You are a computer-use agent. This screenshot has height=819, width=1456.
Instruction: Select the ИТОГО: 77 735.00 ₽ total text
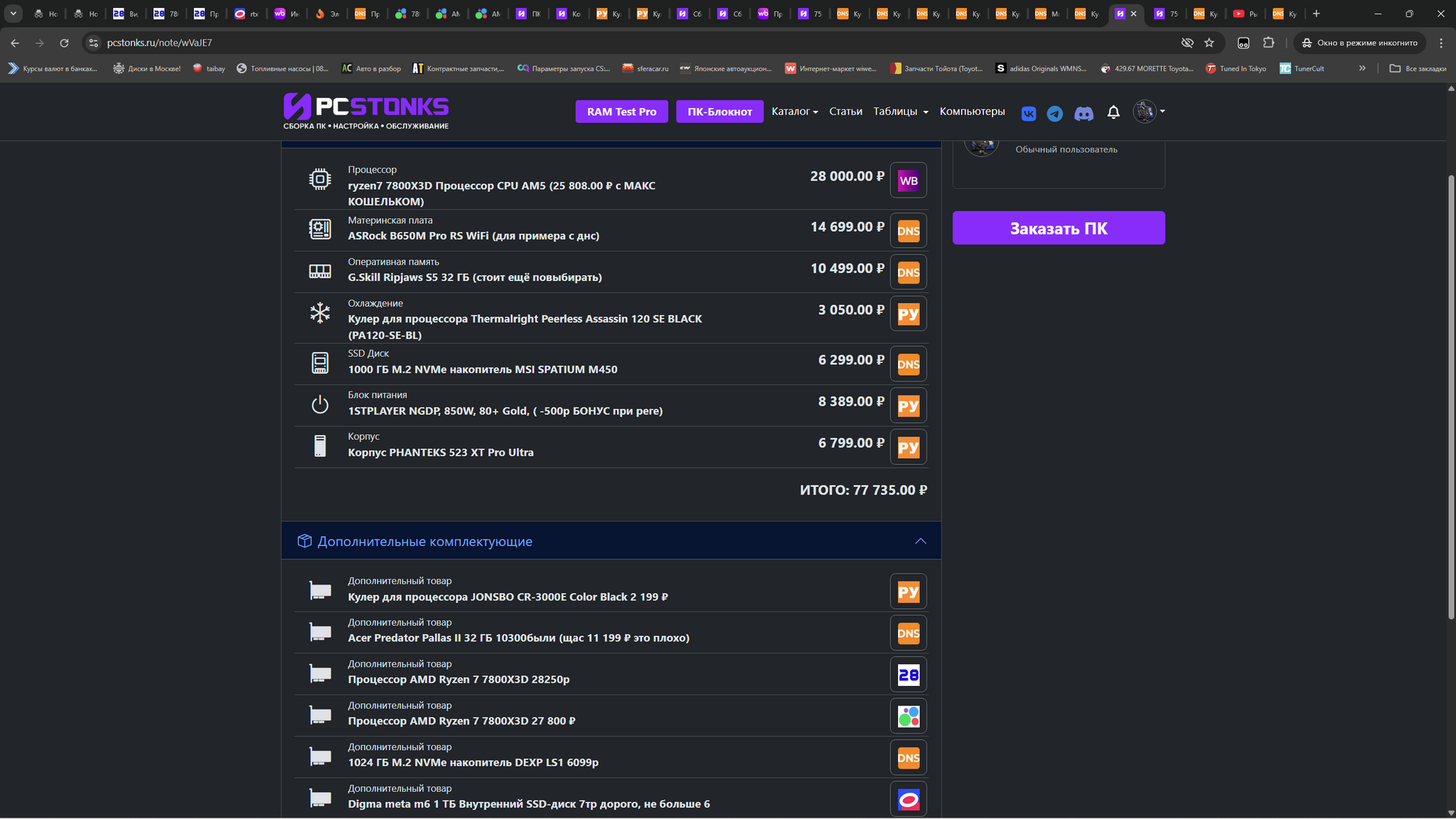[x=863, y=490]
